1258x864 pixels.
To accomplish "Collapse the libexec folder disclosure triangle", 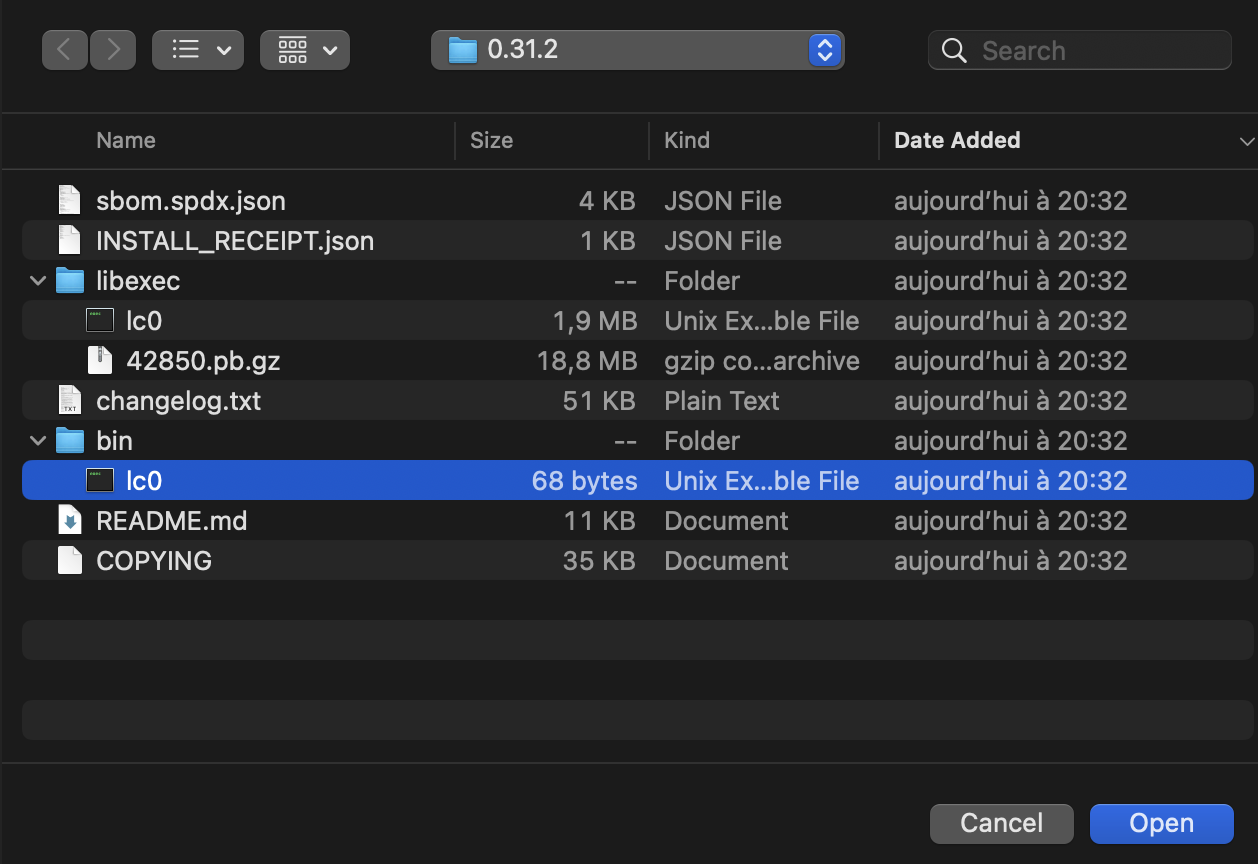I will 37,280.
